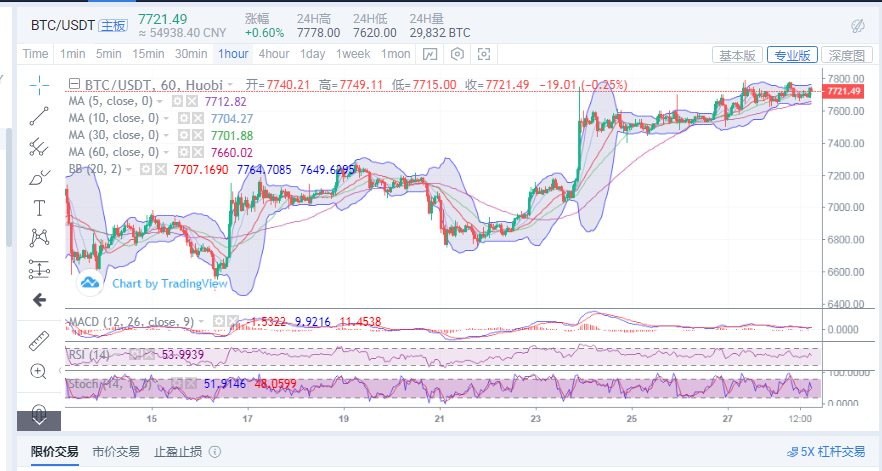
Task: Open indicators via chart icon in toolbar
Action: 429,54
